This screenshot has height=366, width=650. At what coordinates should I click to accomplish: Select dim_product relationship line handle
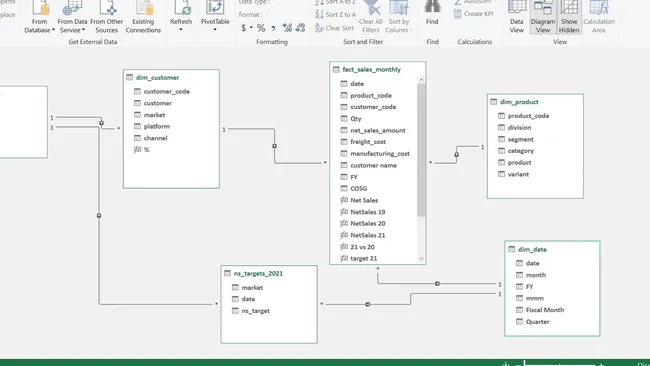point(456,155)
